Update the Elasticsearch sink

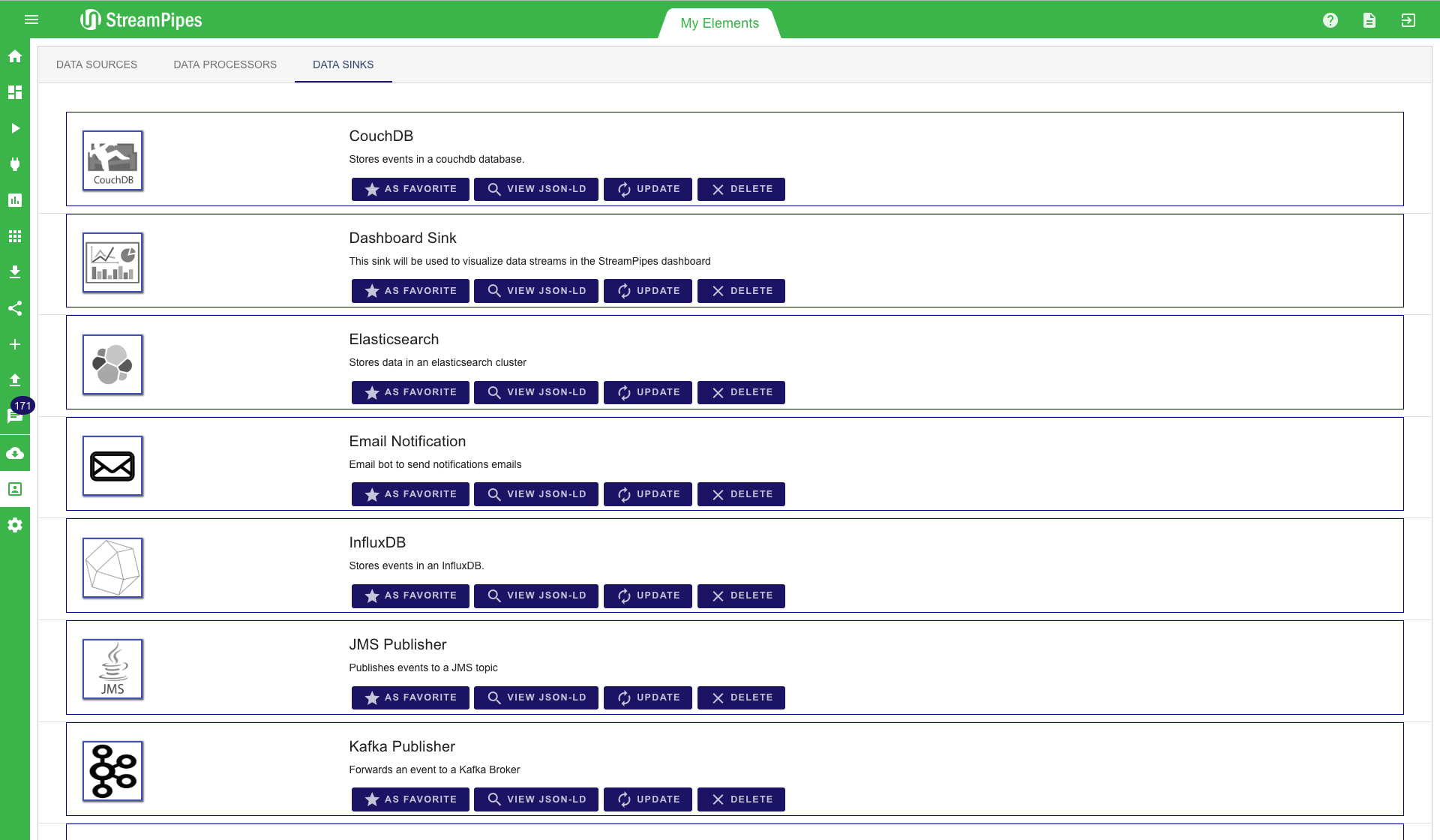click(648, 392)
